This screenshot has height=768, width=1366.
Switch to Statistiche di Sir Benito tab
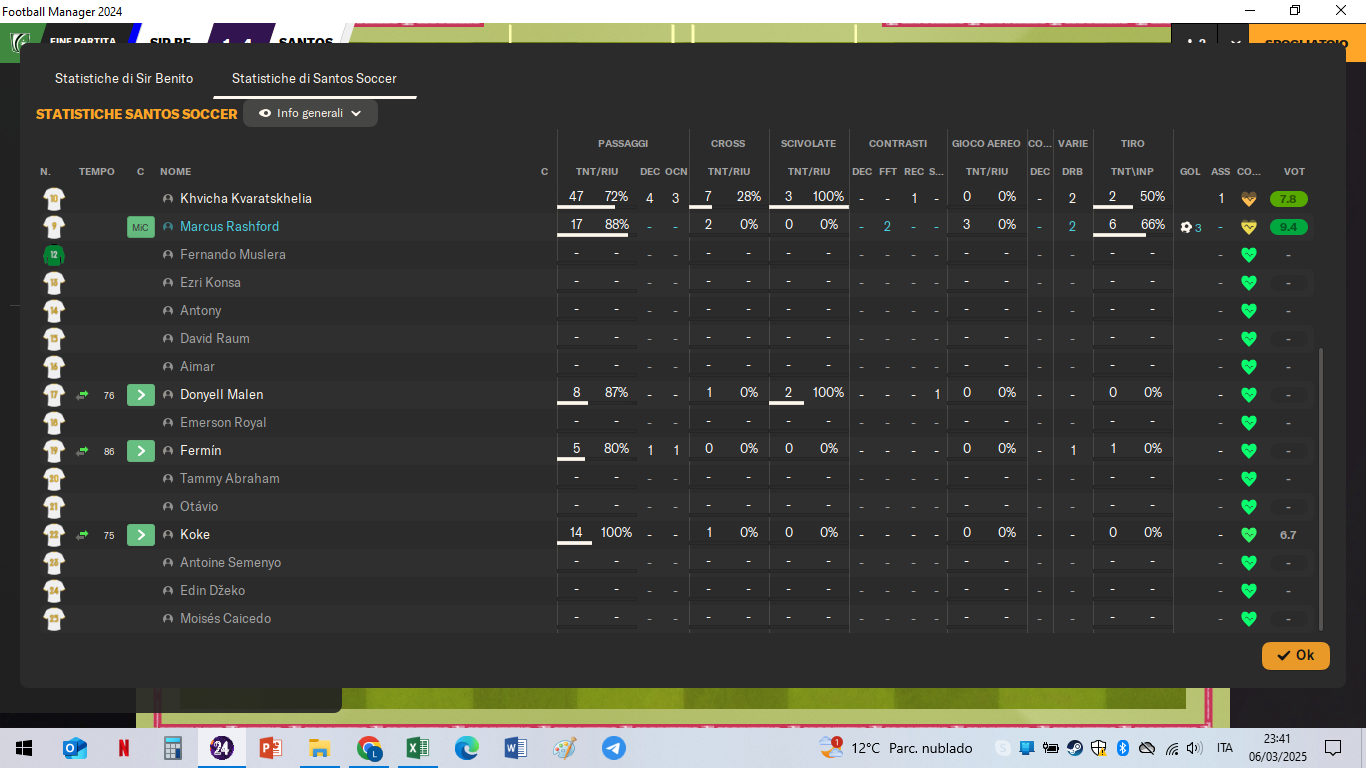[124, 78]
